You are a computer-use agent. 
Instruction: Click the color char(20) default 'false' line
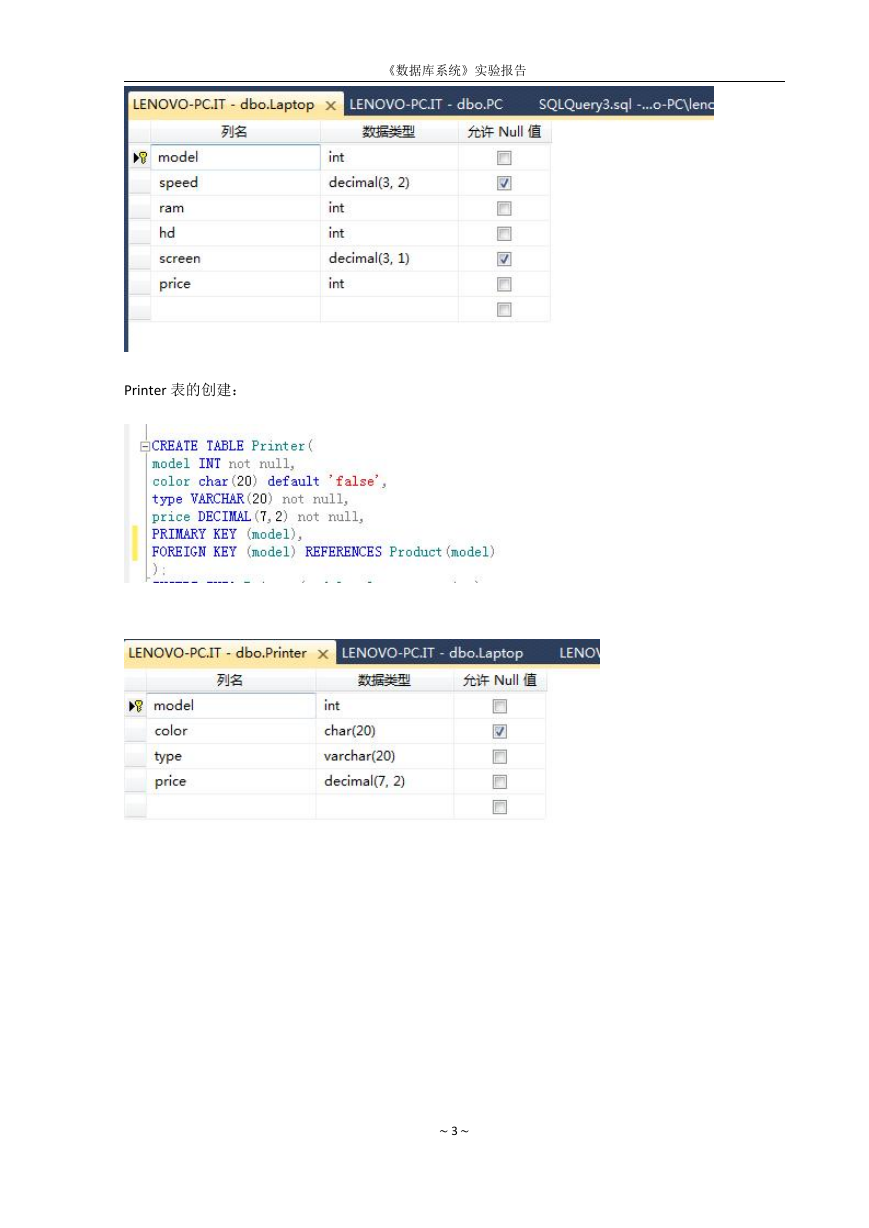tap(269, 481)
